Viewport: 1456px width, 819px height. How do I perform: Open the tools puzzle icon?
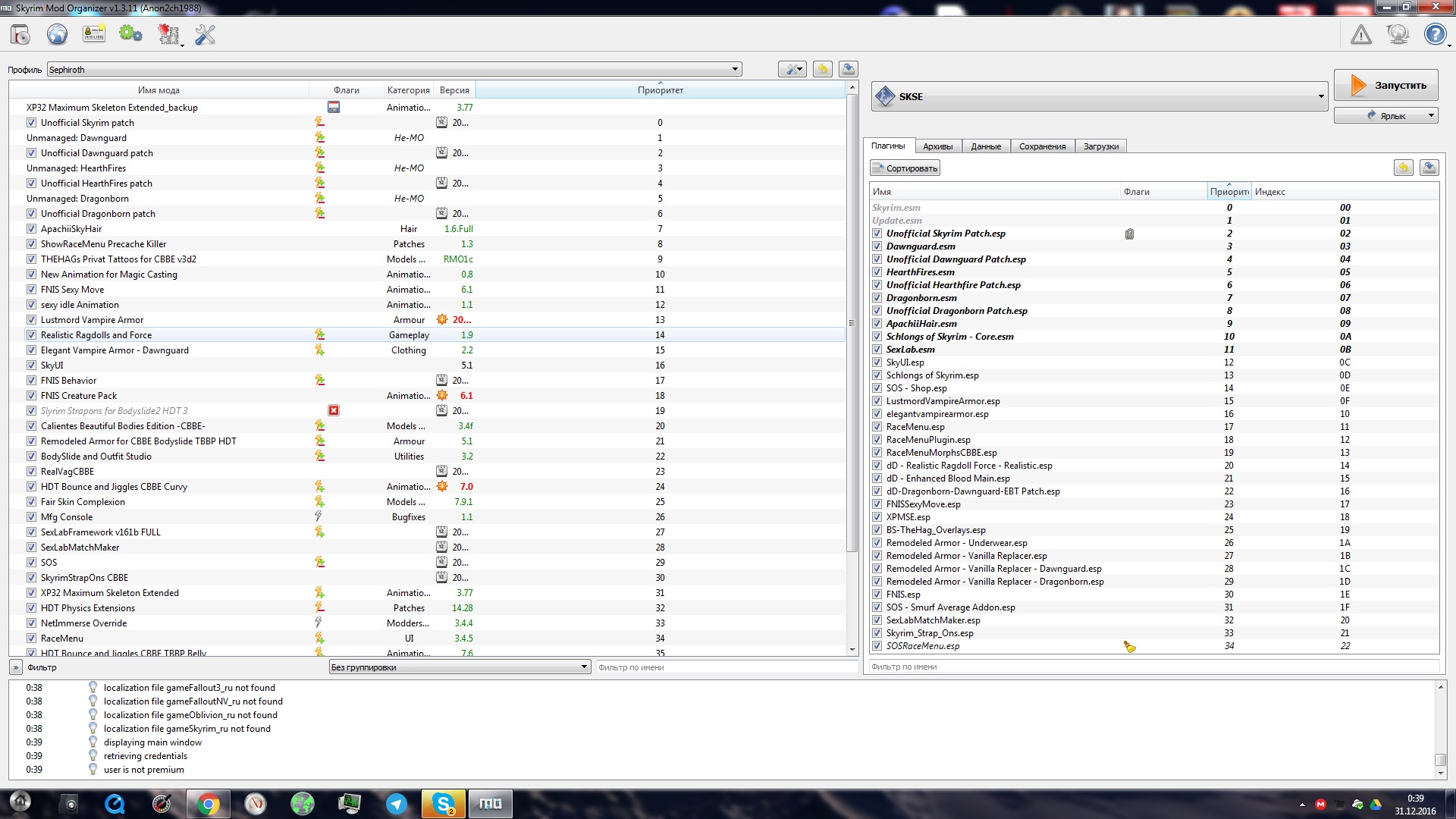(168, 34)
